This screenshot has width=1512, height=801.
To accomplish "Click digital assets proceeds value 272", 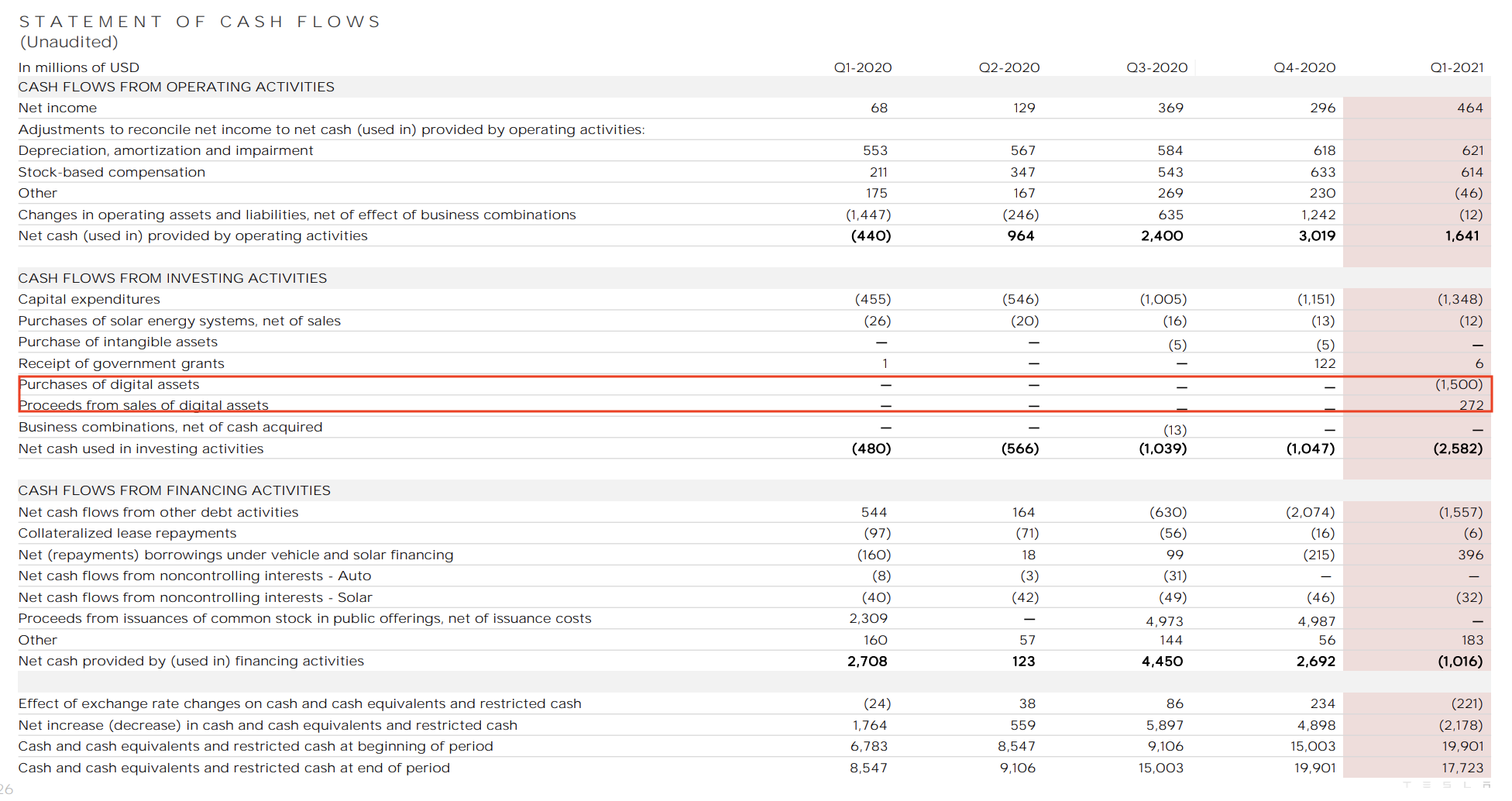I will (x=1472, y=405).
